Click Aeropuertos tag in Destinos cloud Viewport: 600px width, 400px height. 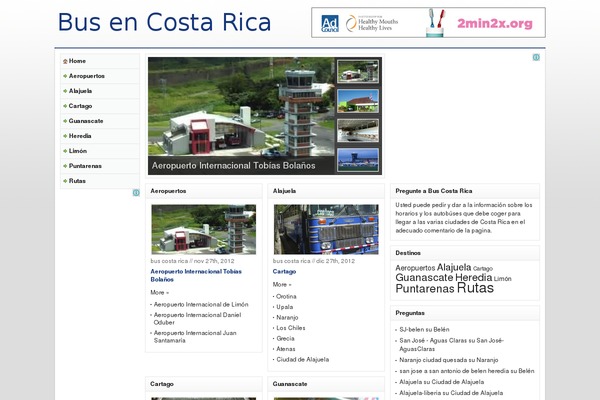415,268
